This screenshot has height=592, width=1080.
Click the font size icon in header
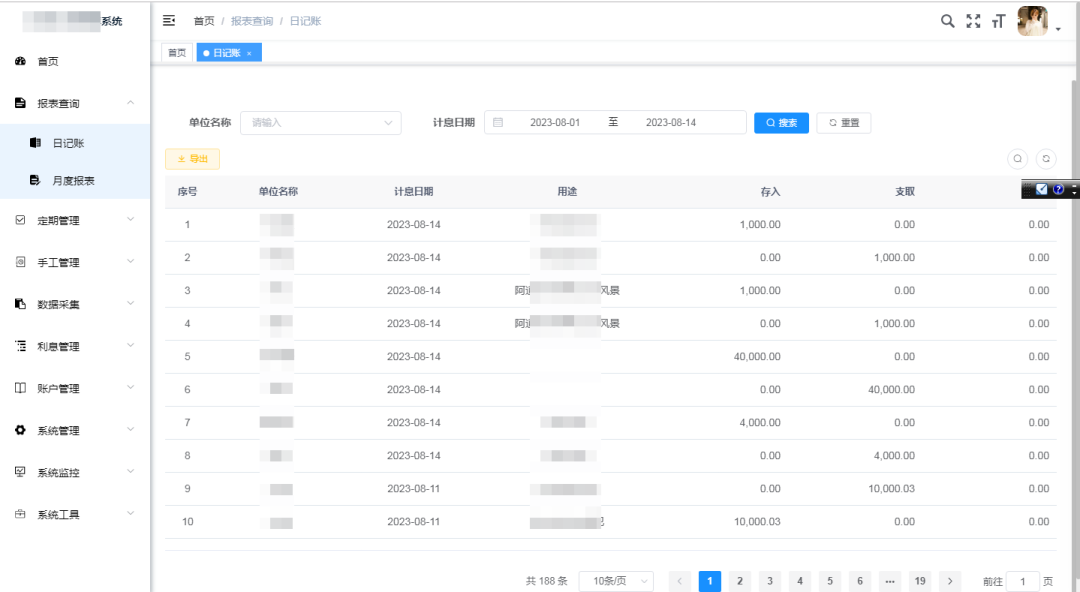click(998, 22)
